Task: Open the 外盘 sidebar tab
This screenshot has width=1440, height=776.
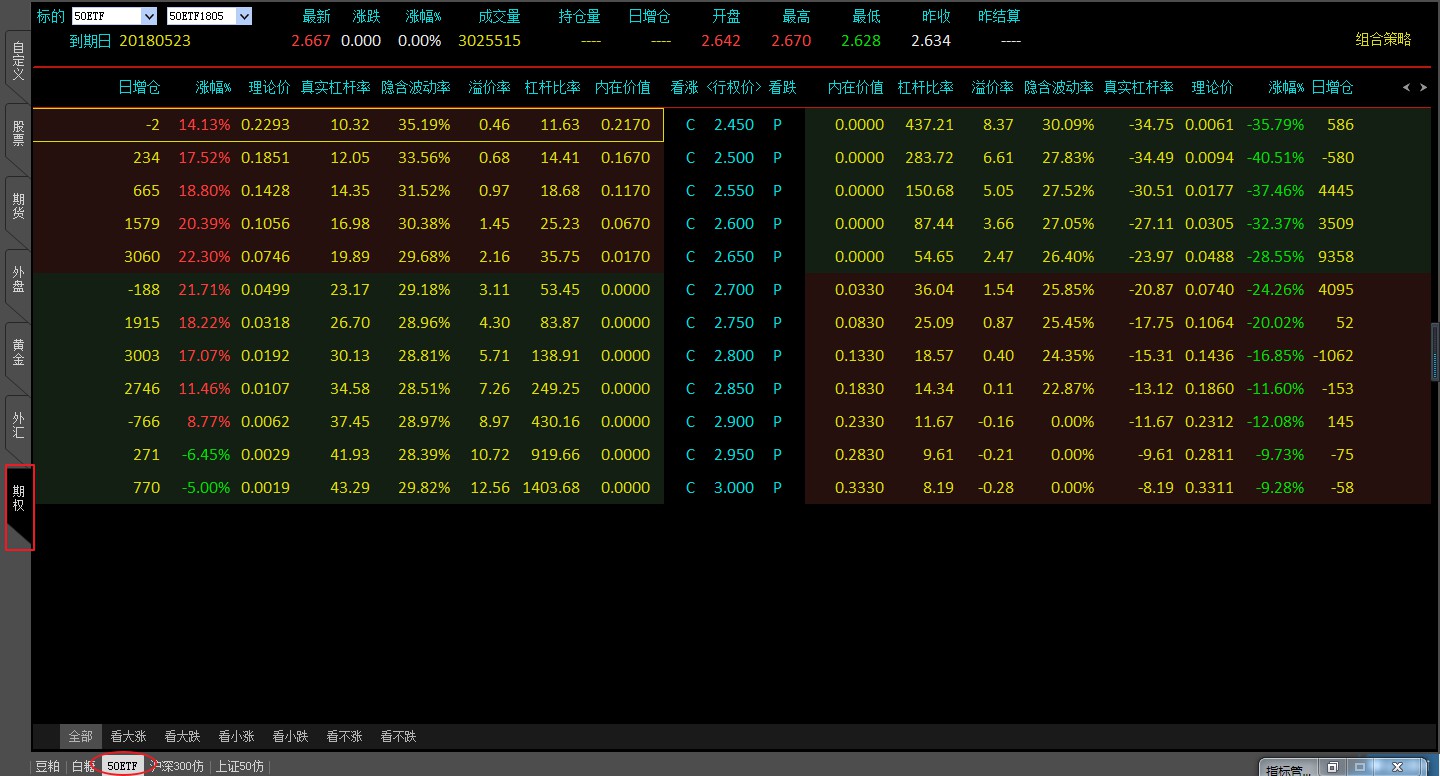Action: (x=18, y=280)
